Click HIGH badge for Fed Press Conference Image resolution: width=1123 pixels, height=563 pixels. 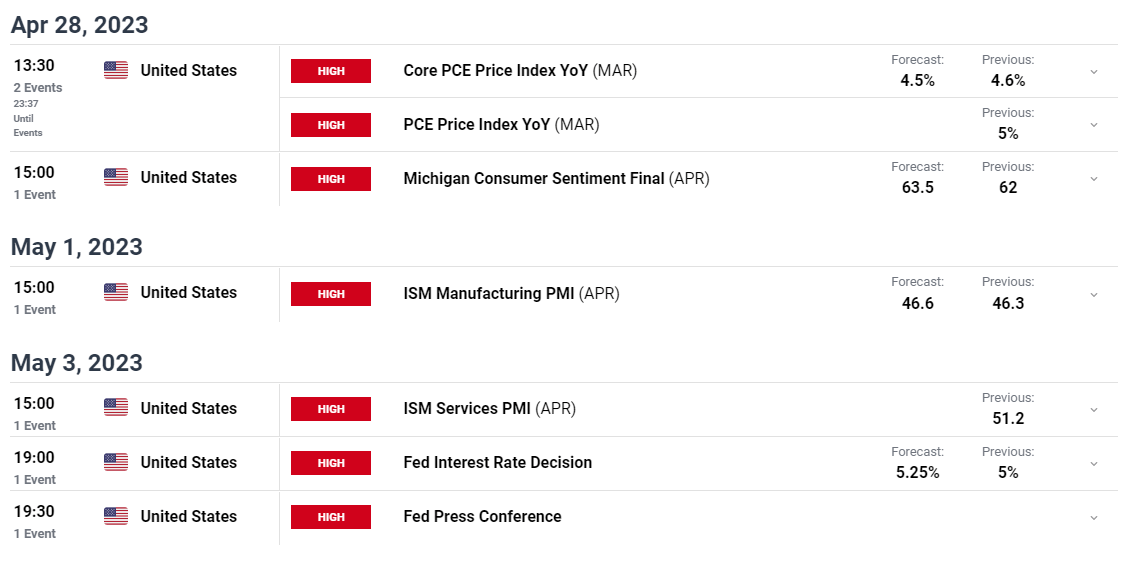coord(331,516)
